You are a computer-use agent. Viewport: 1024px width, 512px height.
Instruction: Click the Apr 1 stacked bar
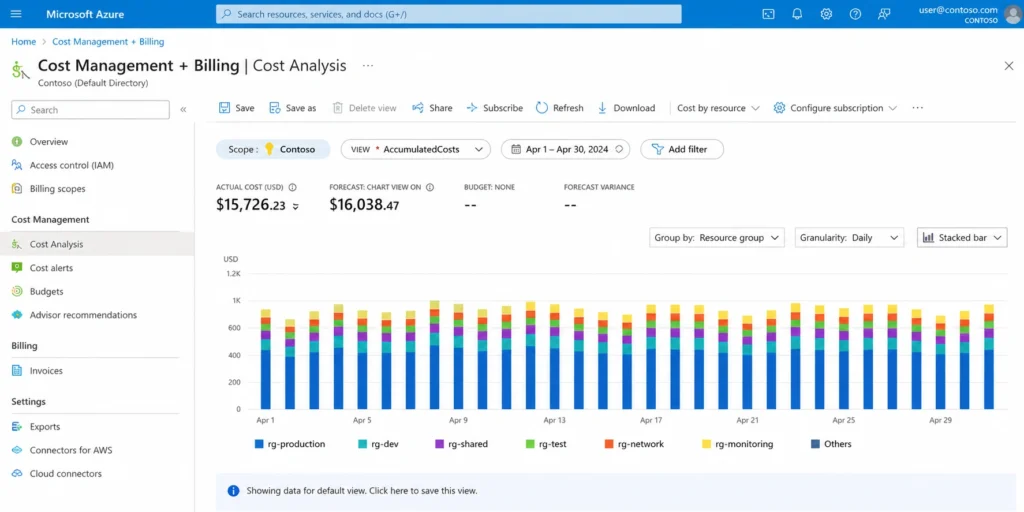pos(266,359)
